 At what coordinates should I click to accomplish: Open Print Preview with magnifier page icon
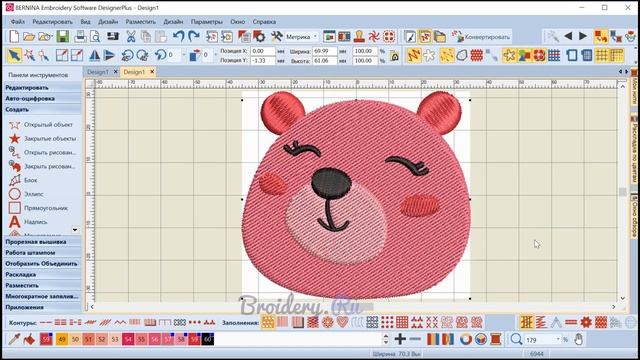(x=95, y=37)
